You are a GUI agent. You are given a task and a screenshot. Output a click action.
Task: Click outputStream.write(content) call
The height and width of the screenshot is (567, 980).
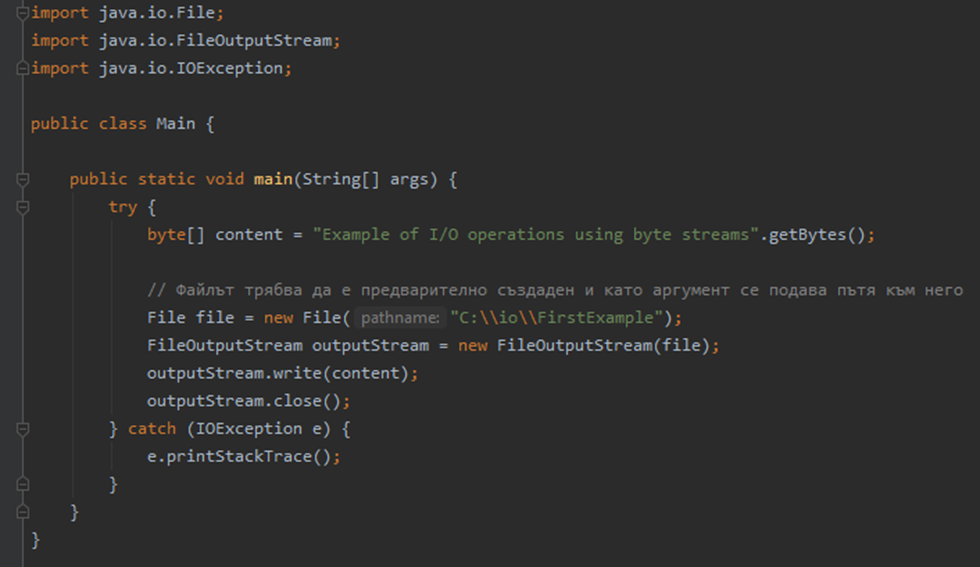[x=278, y=373]
